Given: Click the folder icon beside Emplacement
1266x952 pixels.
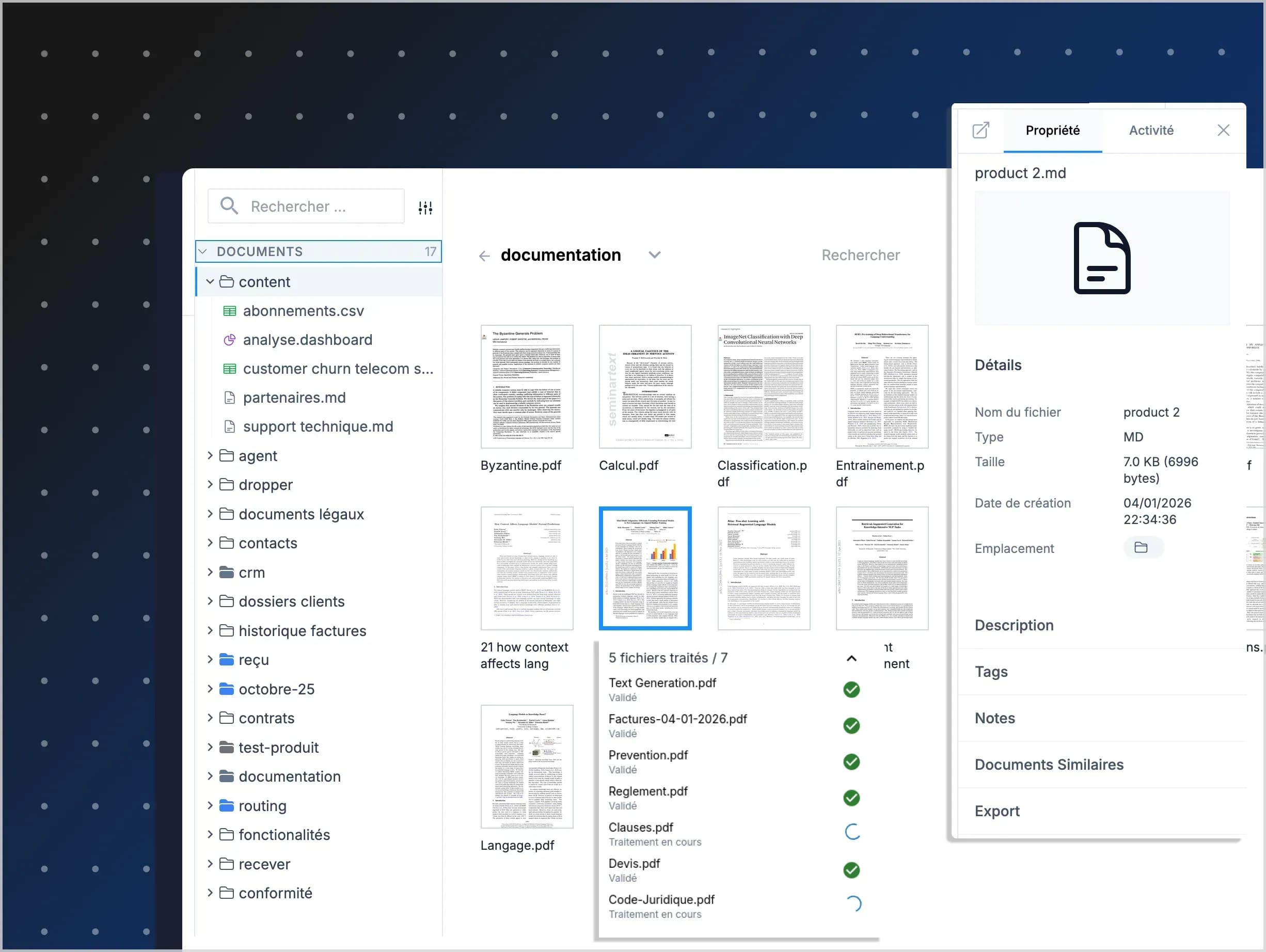Looking at the screenshot, I should 1141,548.
